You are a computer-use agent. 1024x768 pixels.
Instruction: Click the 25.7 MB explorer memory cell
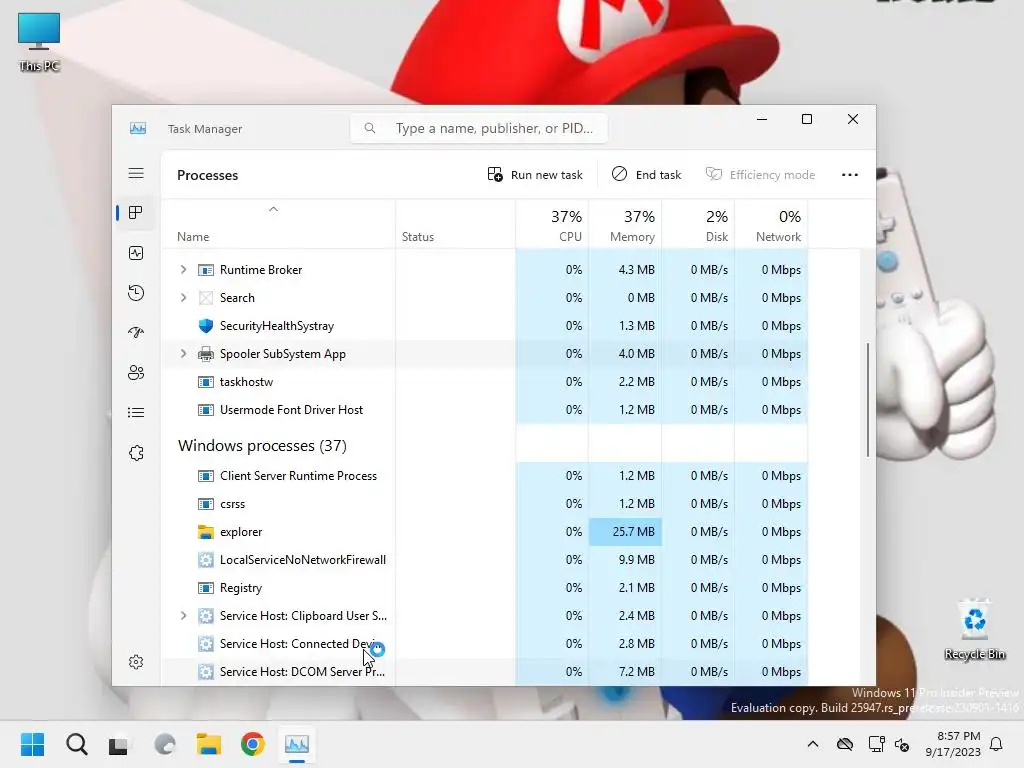pos(626,532)
